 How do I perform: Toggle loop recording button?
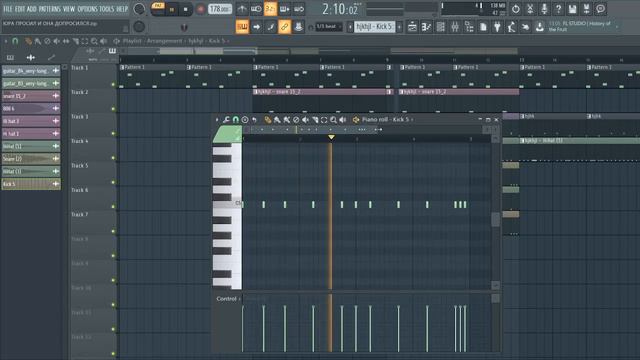299,9
